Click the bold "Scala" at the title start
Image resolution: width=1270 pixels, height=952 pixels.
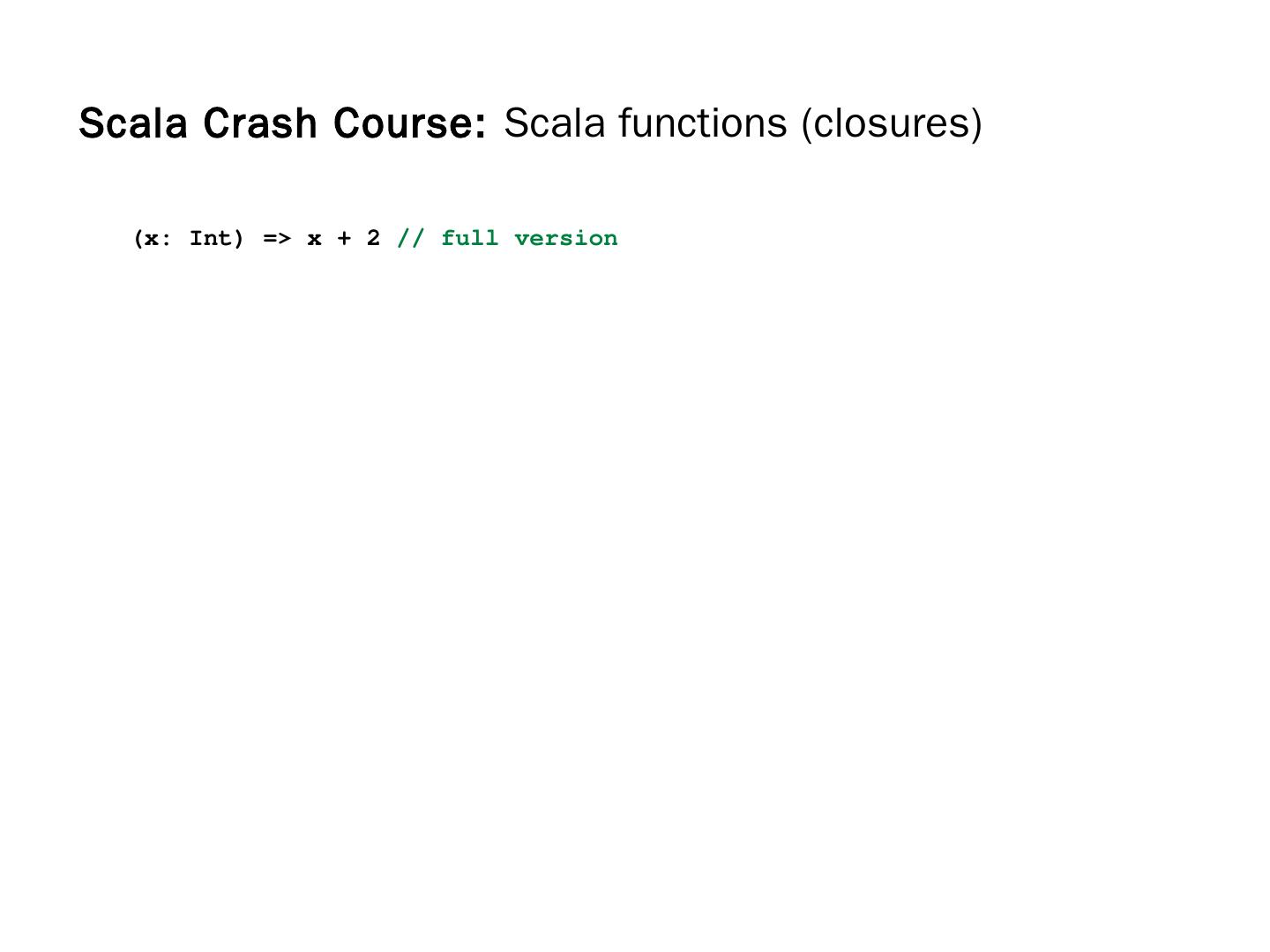click(x=133, y=123)
